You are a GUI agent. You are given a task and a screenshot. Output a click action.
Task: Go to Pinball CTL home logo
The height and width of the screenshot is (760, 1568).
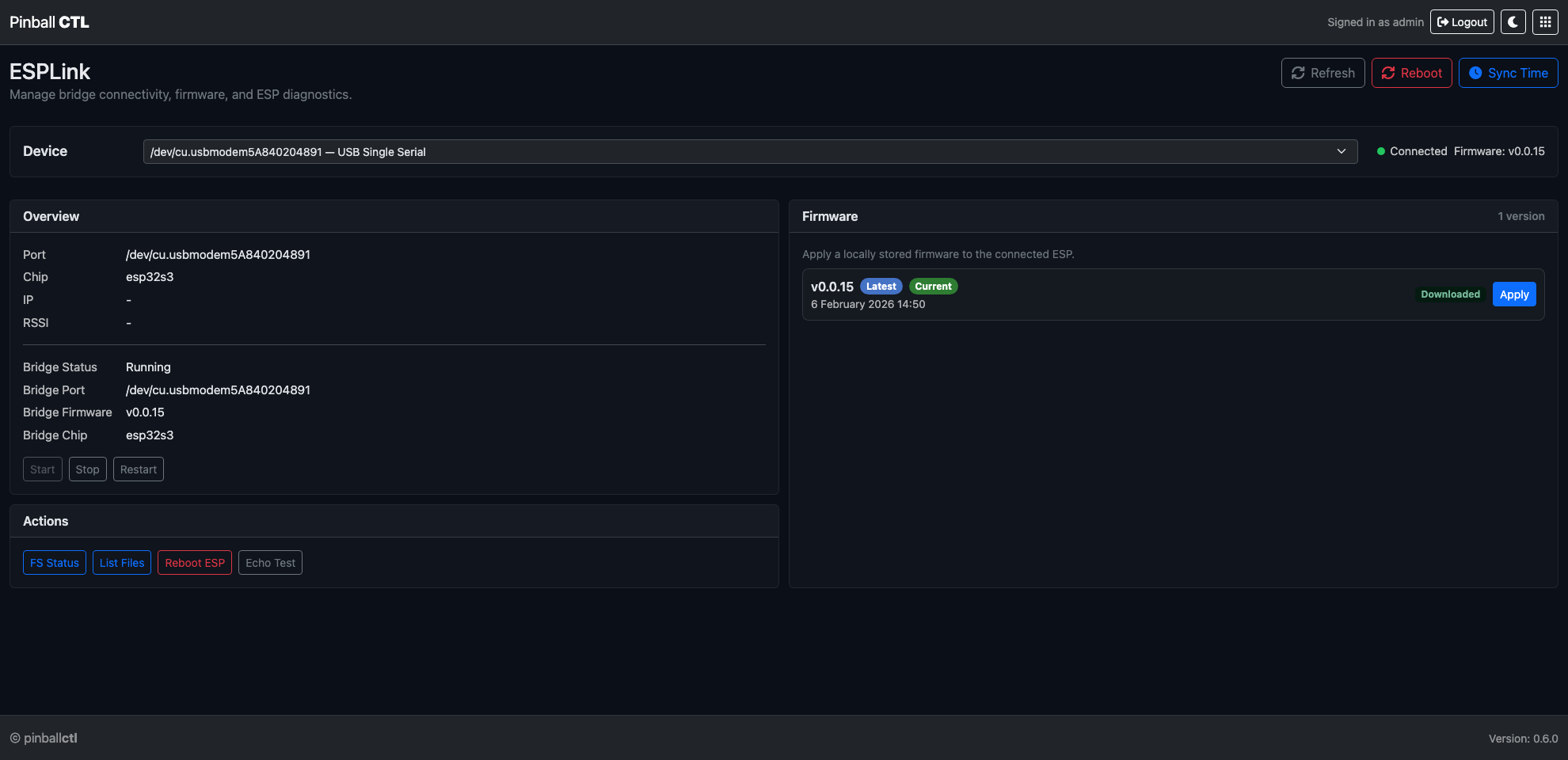(x=49, y=22)
